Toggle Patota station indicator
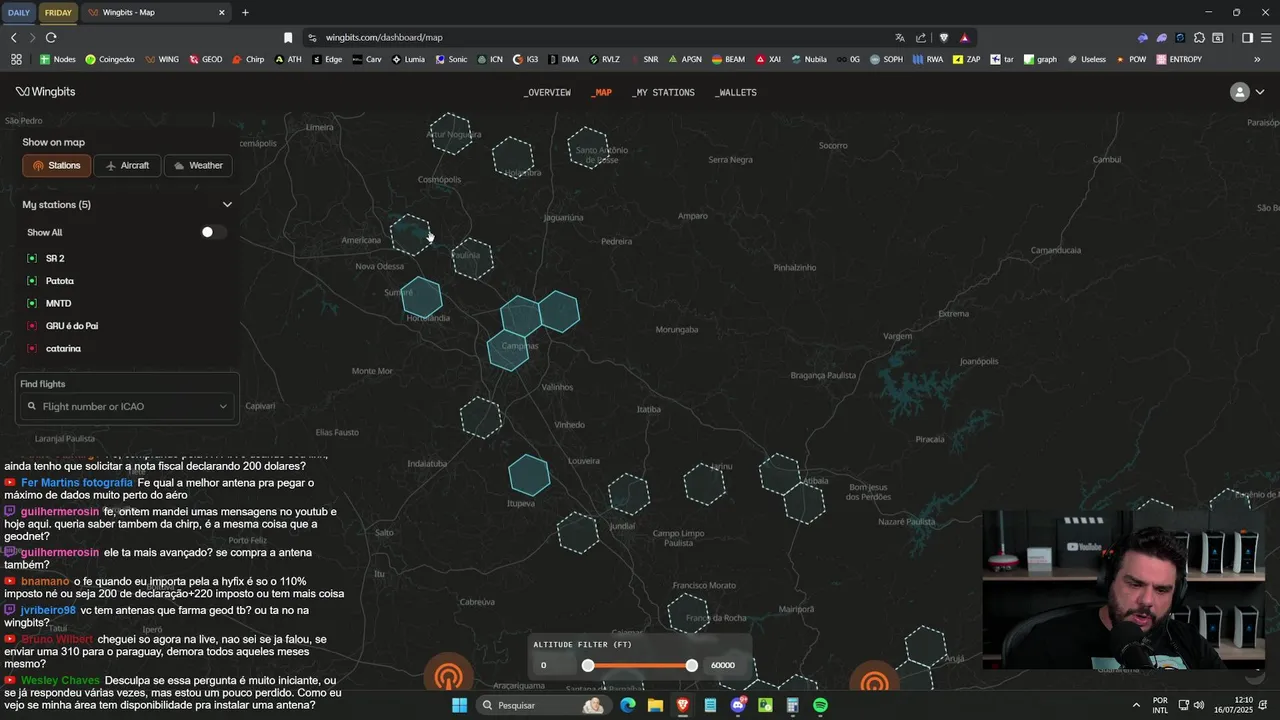Viewport: 1280px width, 720px height. 32,281
